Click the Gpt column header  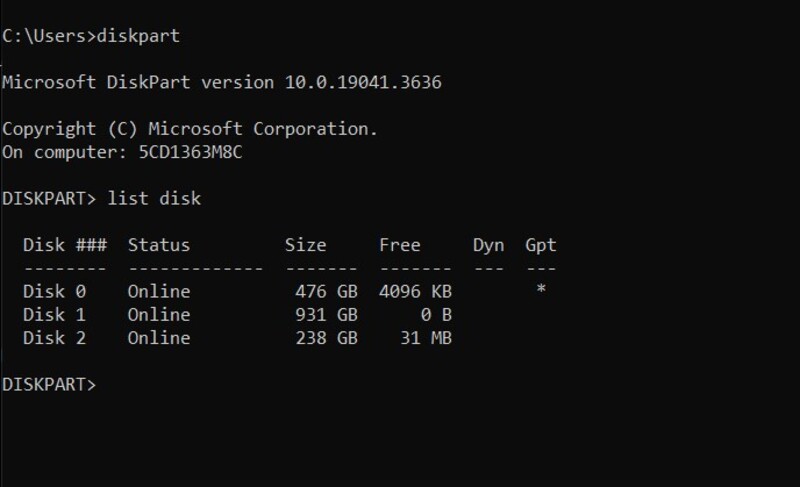tap(541, 245)
